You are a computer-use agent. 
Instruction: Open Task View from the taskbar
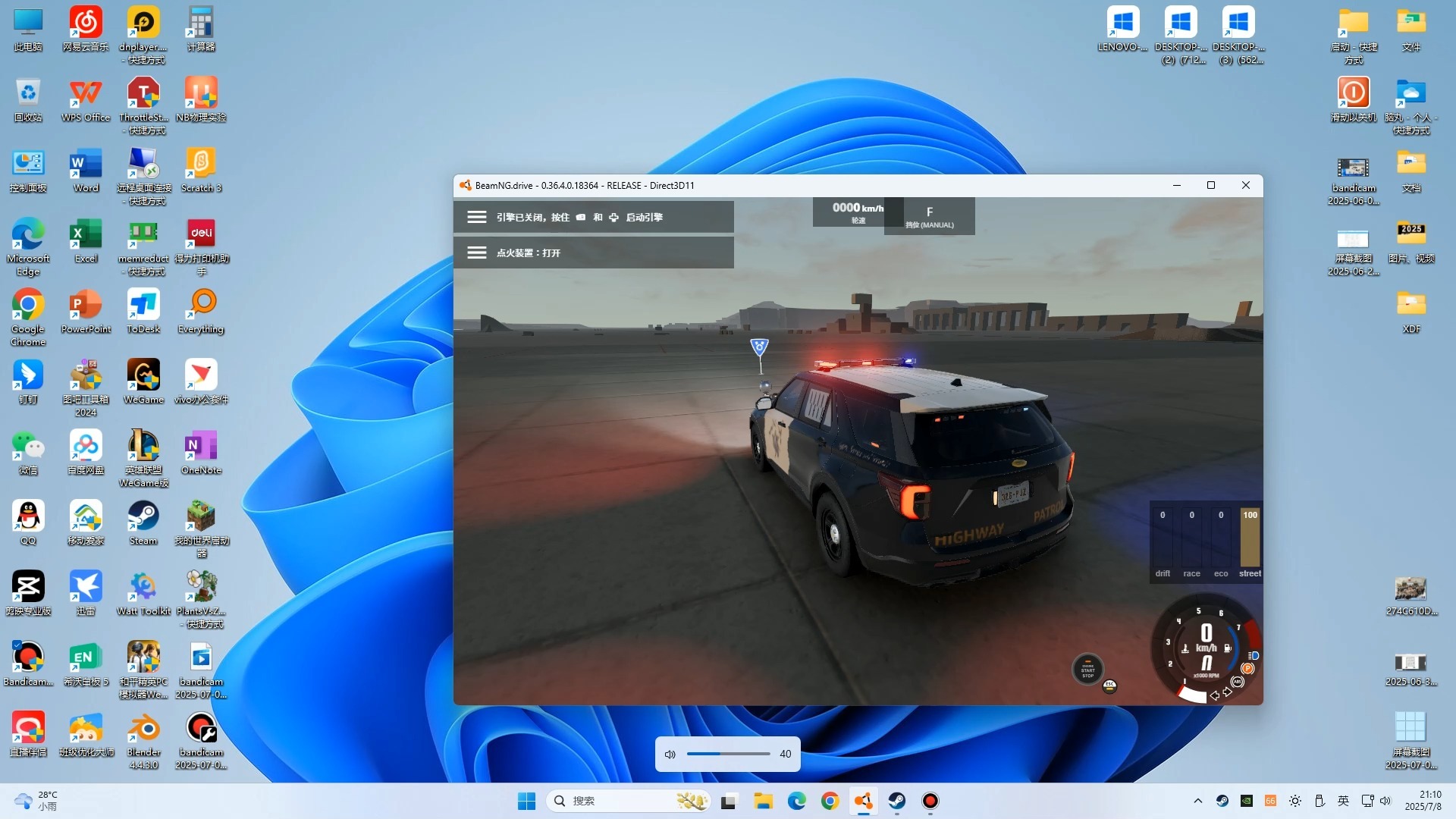[730, 801]
